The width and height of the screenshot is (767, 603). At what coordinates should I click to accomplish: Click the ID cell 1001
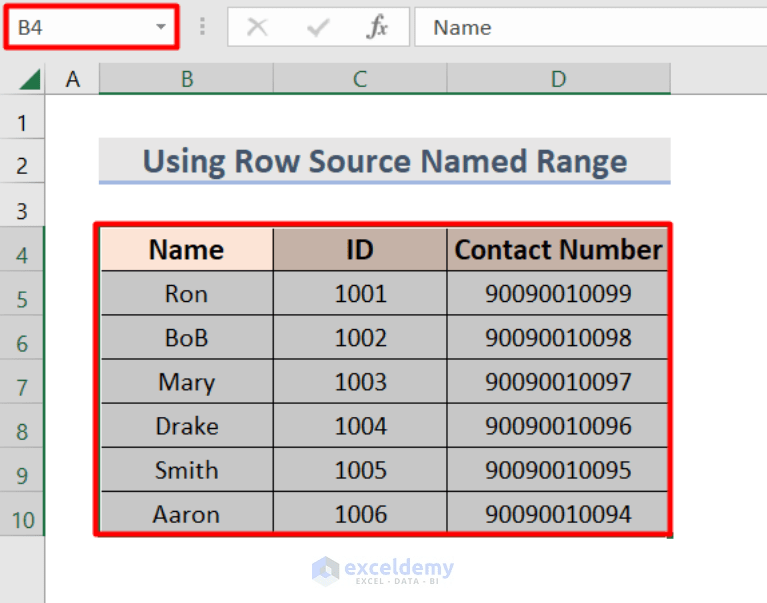pos(360,293)
